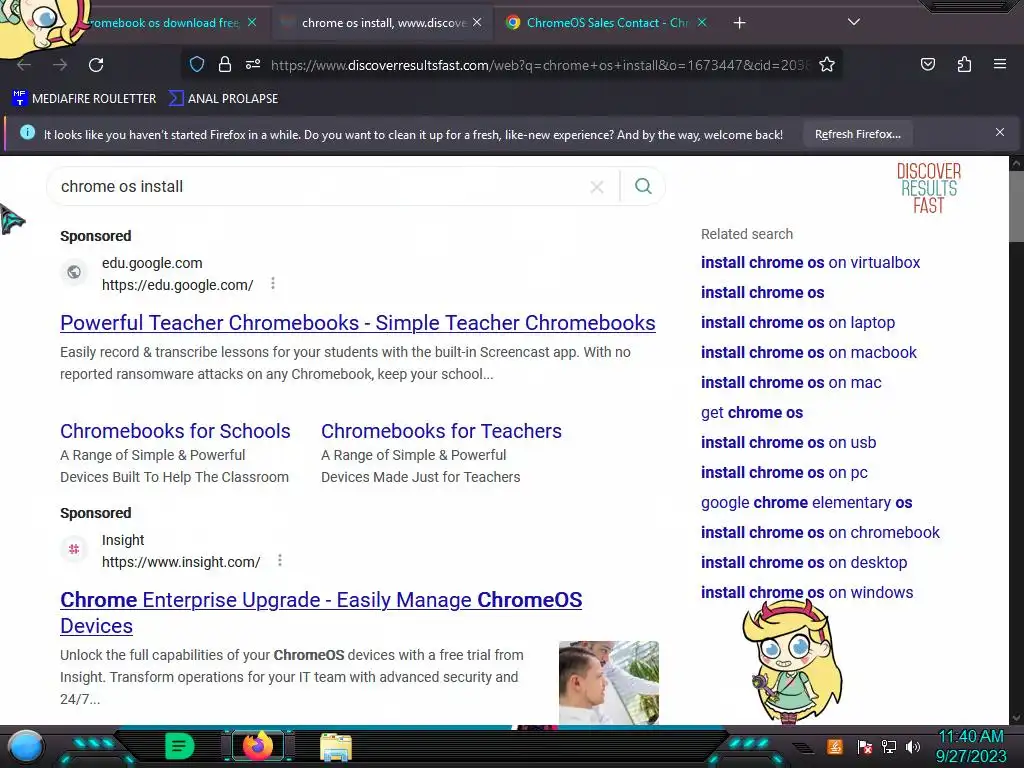Select get chrome os related search
The image size is (1024, 768).
752,413
